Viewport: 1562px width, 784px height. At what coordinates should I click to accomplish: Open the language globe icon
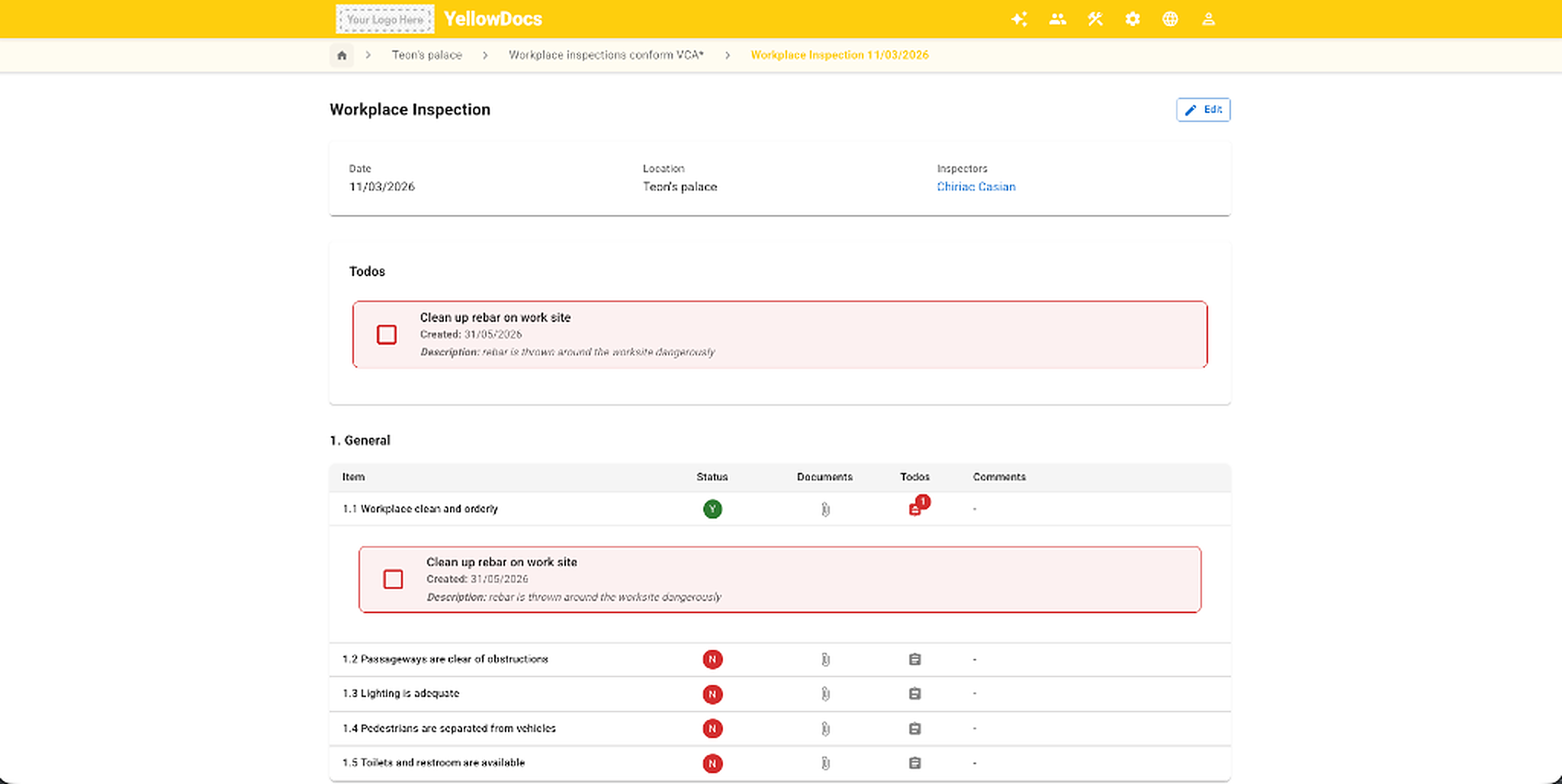[x=1170, y=19]
